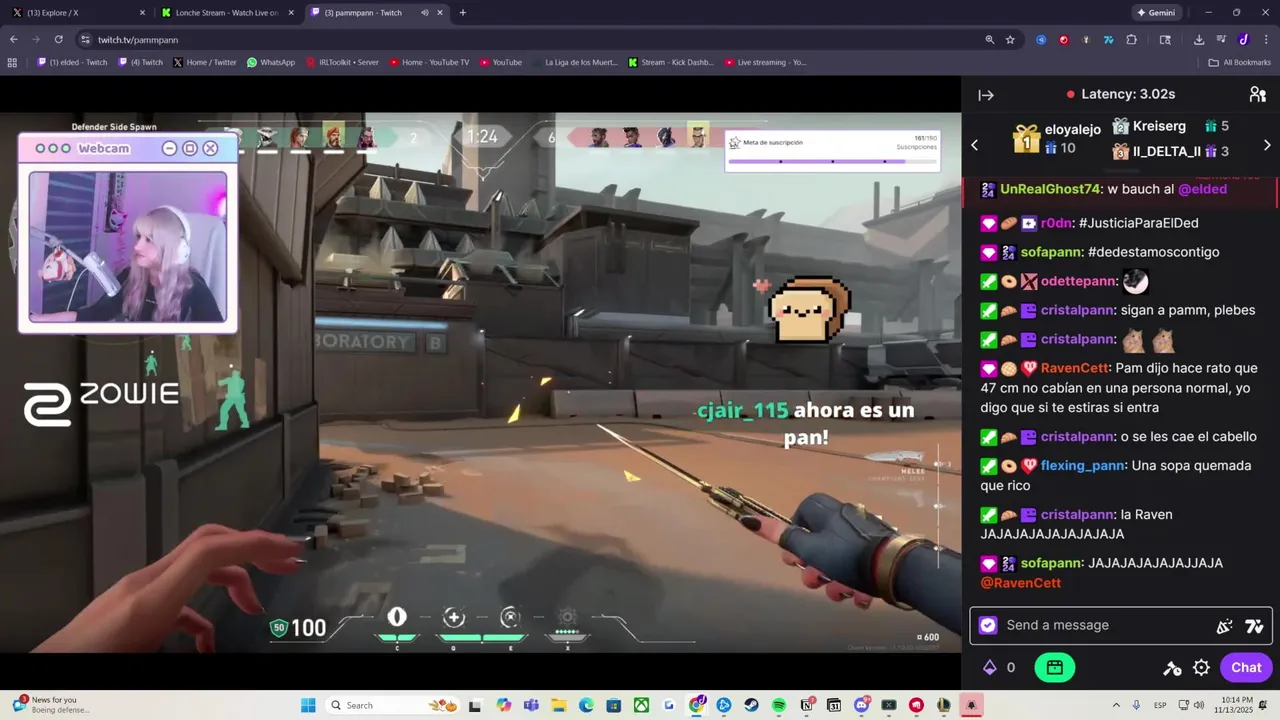Open Discord from the taskbar
1280x720 pixels.
tap(861, 705)
